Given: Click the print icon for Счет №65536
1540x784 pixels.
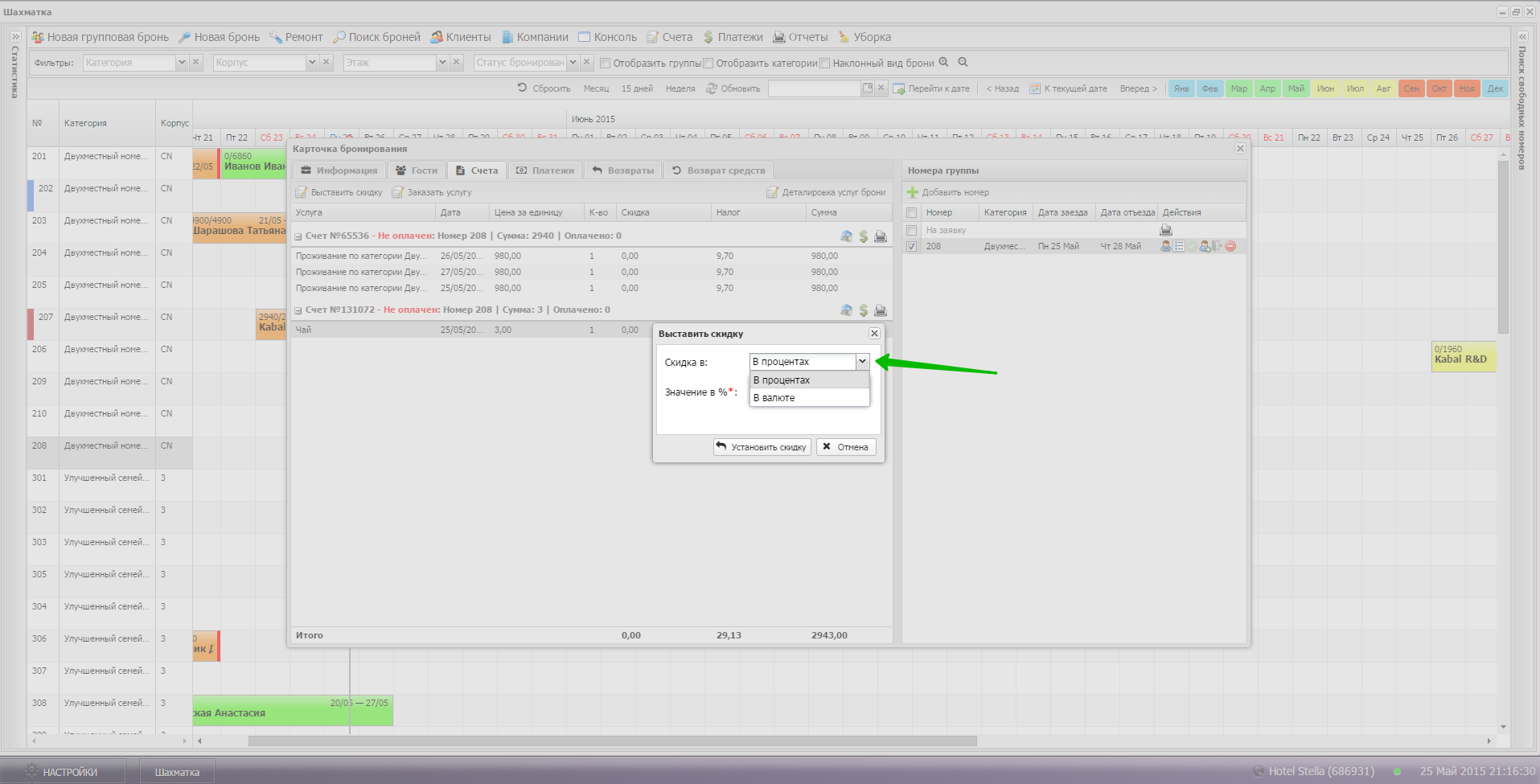Looking at the screenshot, I should [x=881, y=236].
